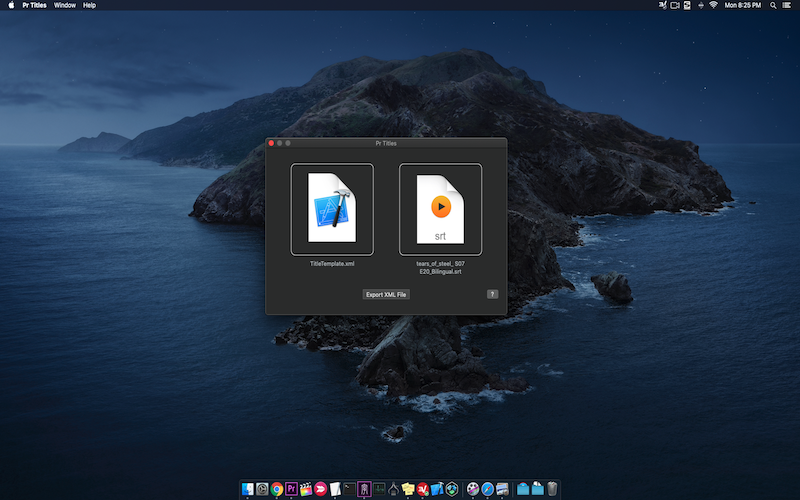
Task: Launch Terminal from the dock
Action: [x=351, y=489]
